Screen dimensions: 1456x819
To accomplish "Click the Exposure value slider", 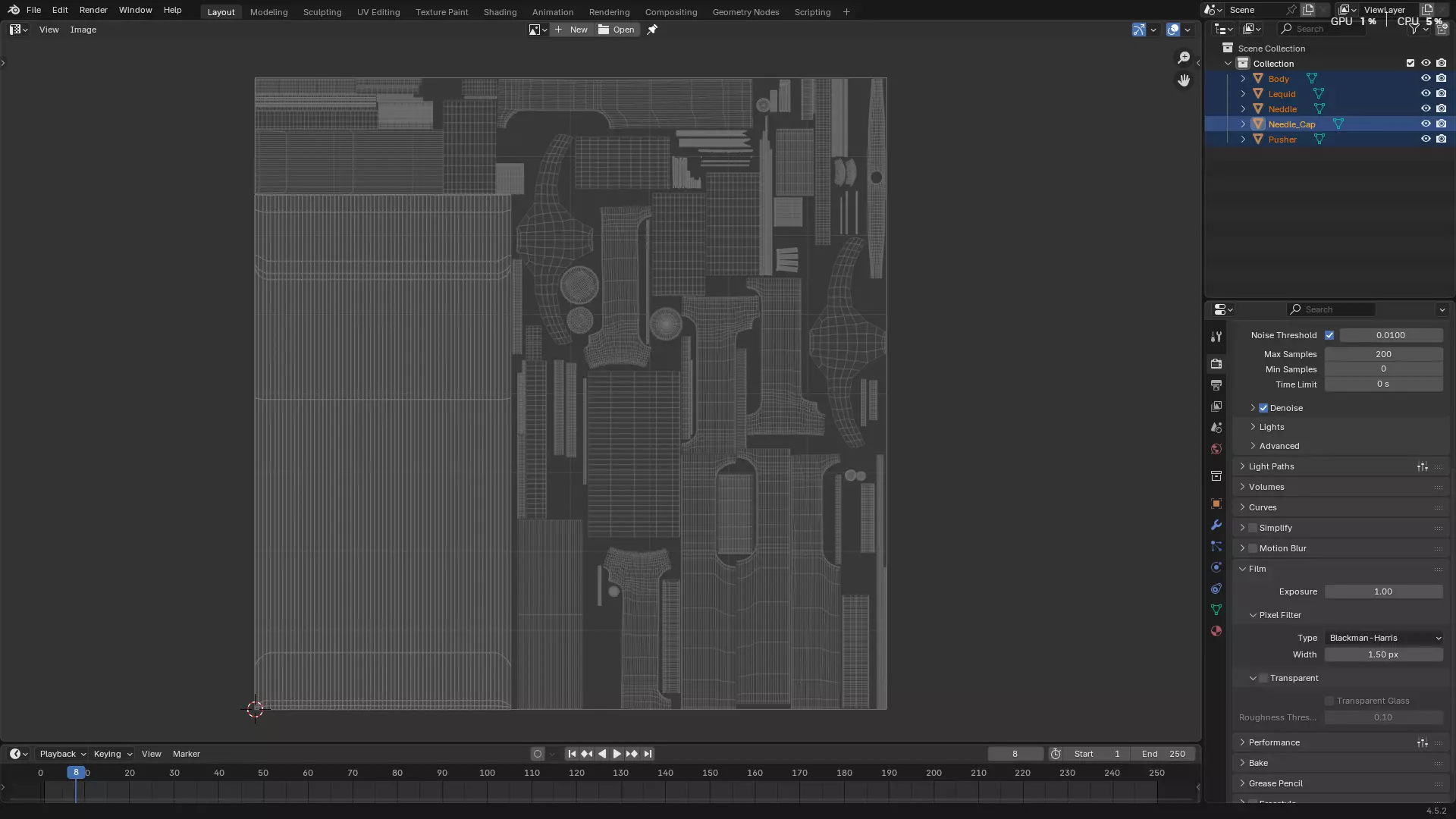I will click(x=1383, y=591).
